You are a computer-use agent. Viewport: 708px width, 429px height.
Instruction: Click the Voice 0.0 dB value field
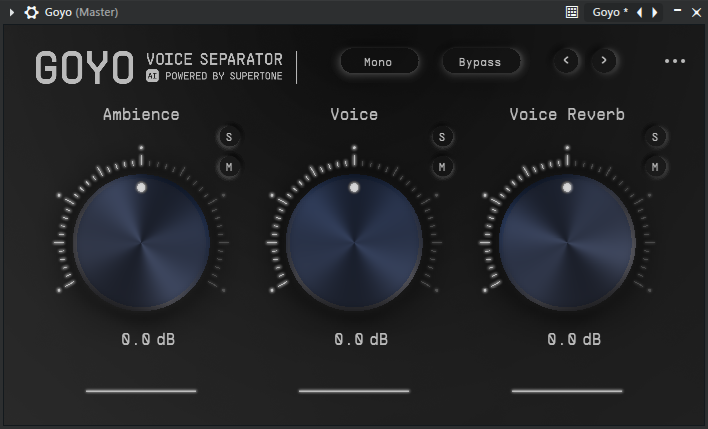pyautogui.click(x=354, y=340)
